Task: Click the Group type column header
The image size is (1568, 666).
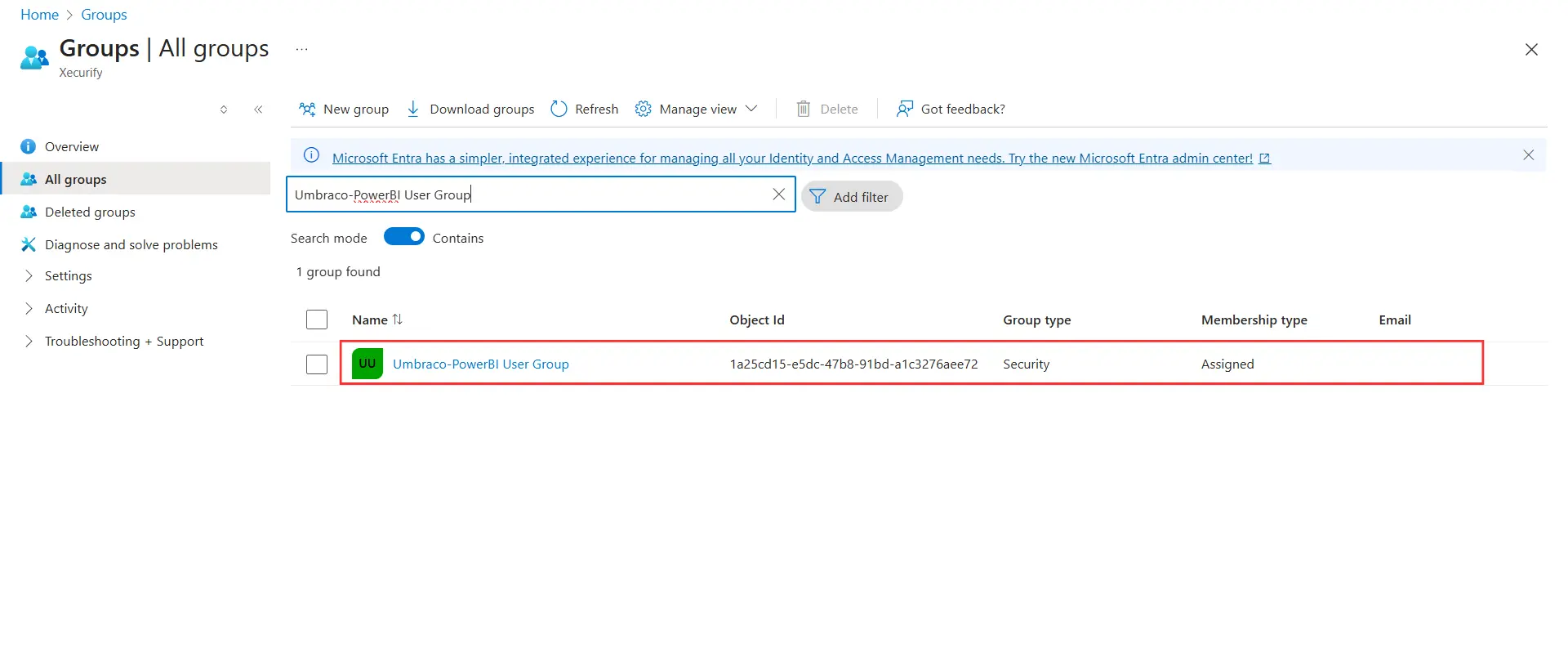Action: [1037, 320]
